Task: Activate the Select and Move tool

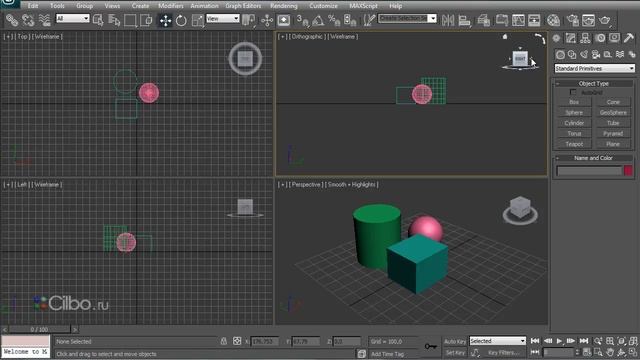Action: [165, 20]
